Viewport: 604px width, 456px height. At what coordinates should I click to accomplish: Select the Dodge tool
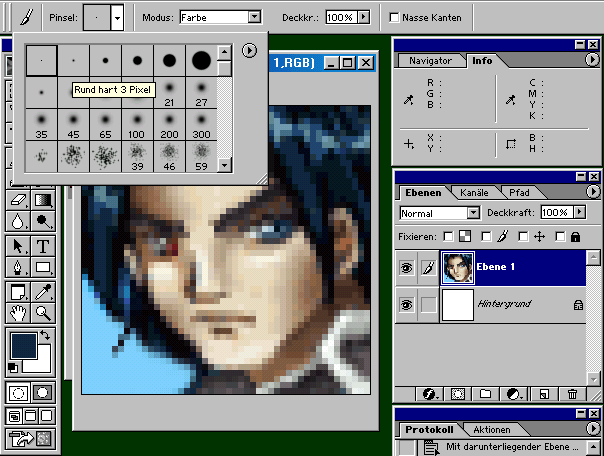43,221
